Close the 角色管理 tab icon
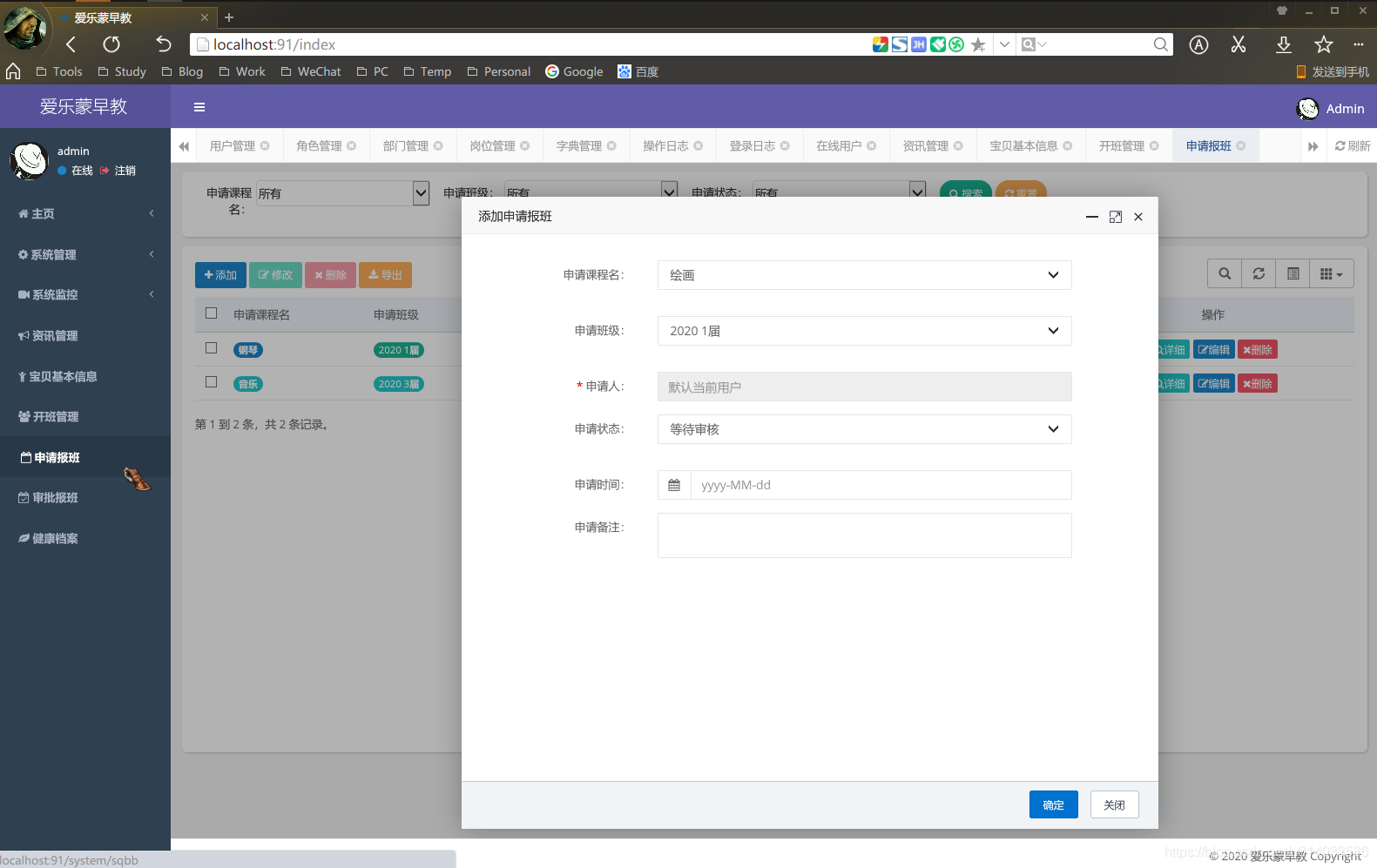Image resolution: width=1377 pixels, height=868 pixels. pyautogui.click(x=352, y=145)
